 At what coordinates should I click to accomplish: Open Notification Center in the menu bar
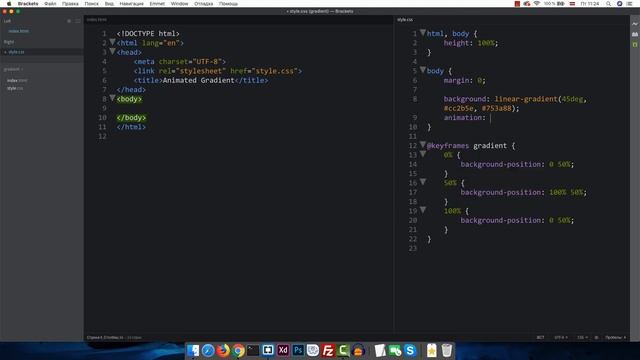629,4
